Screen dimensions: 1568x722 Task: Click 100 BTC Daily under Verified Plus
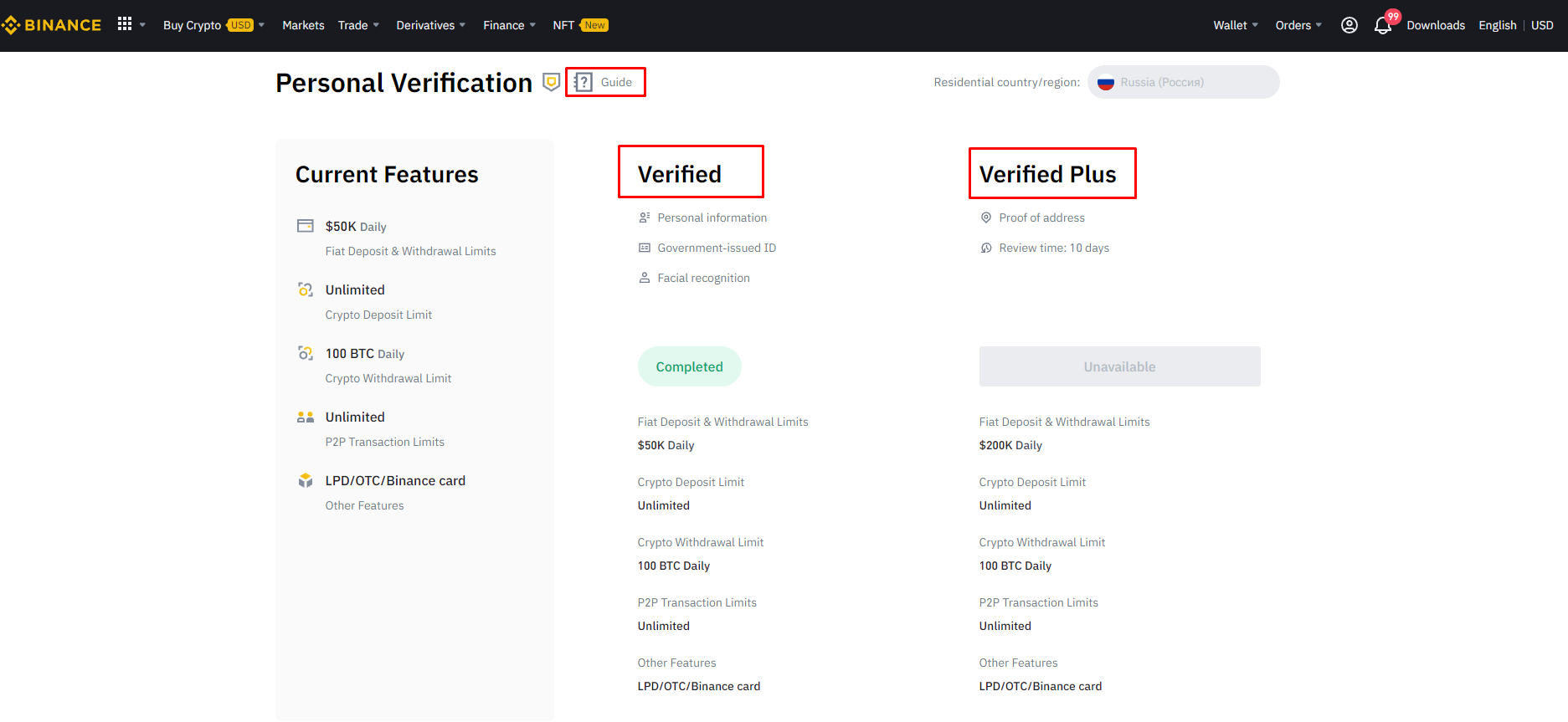pos(1015,566)
